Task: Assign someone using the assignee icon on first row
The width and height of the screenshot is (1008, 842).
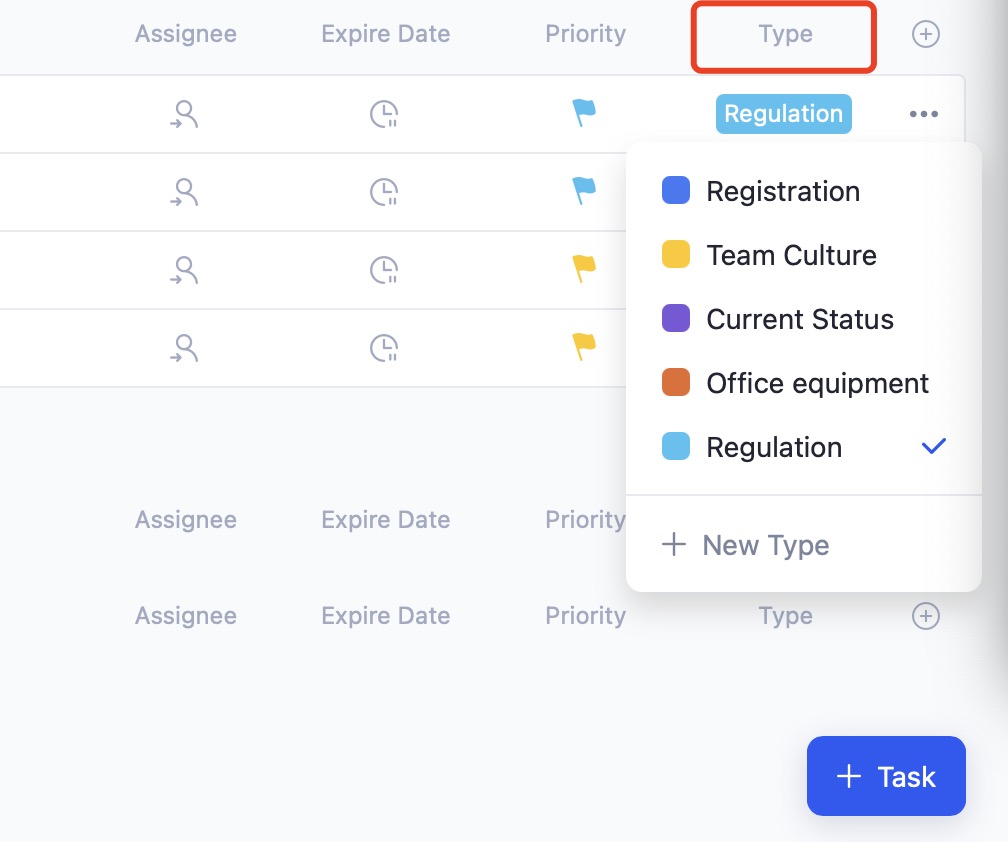Action: coord(185,113)
